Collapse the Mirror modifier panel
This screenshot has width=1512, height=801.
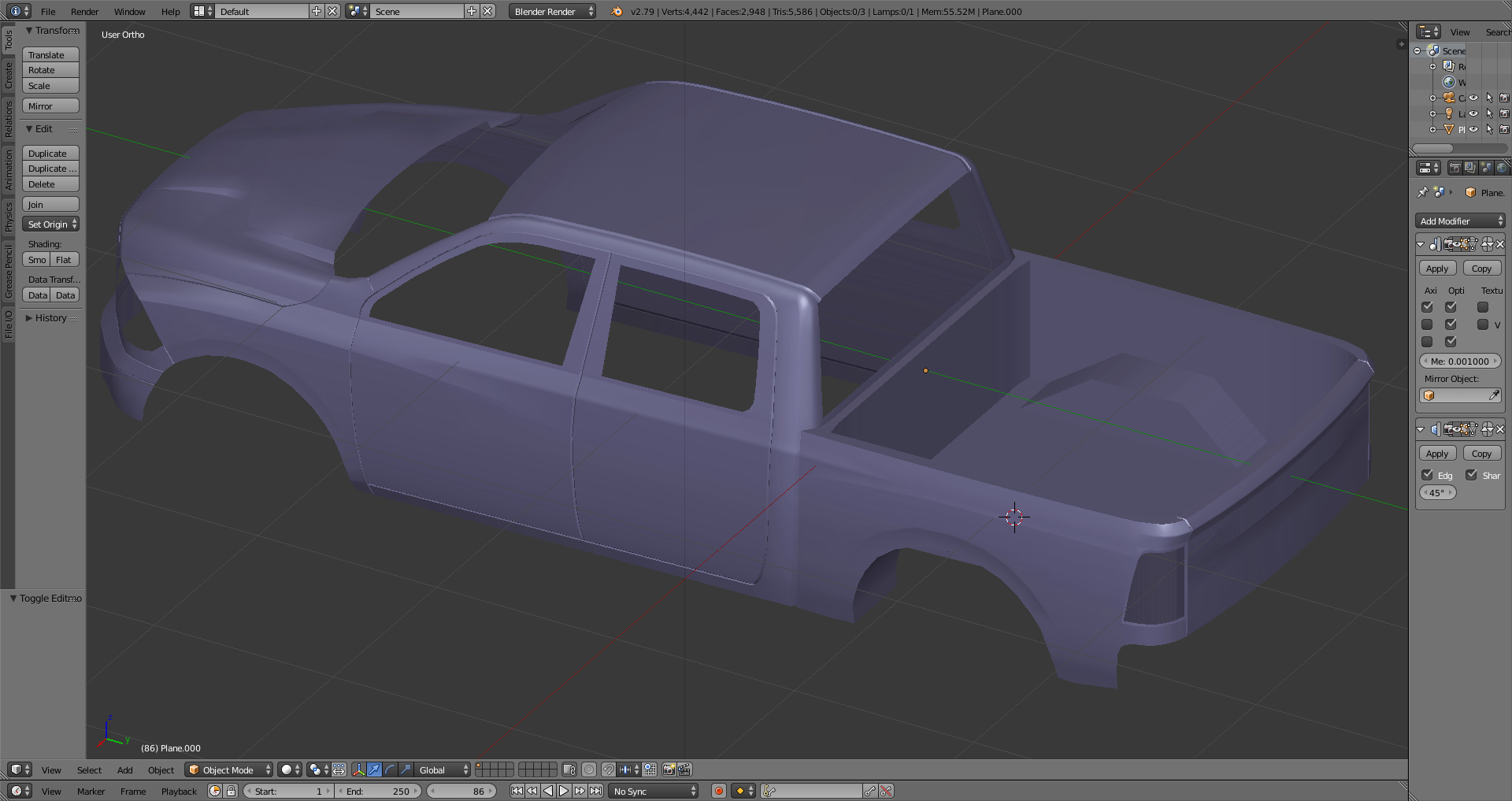point(1421,244)
